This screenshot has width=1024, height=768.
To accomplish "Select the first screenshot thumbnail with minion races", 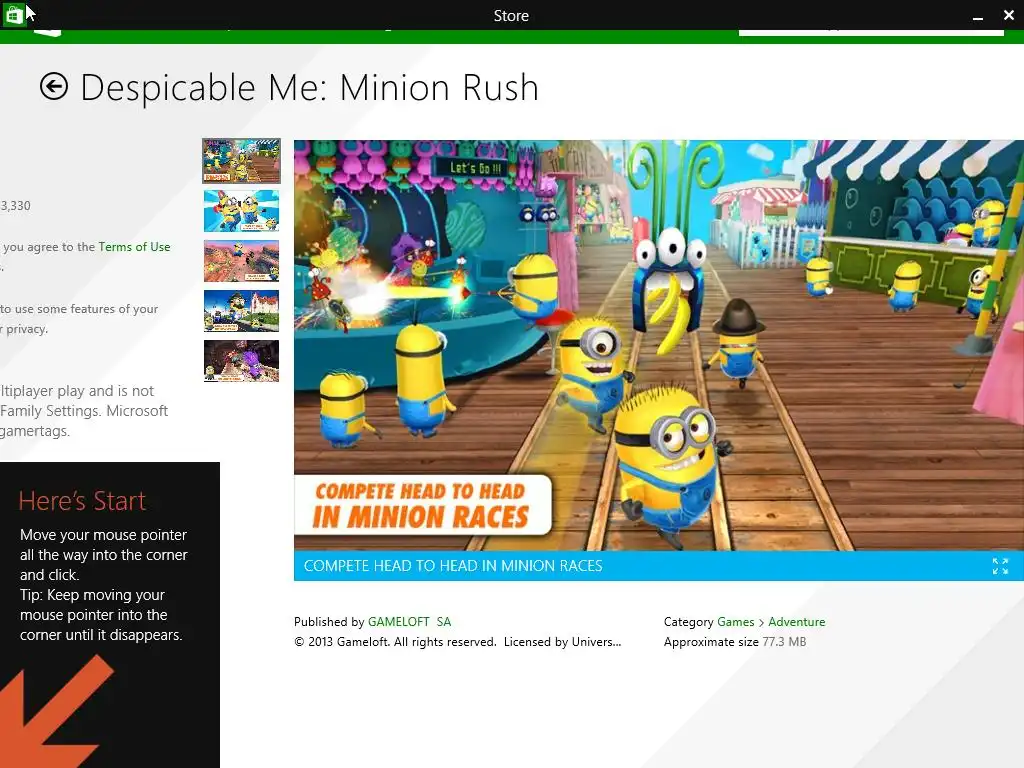I will (241, 161).
